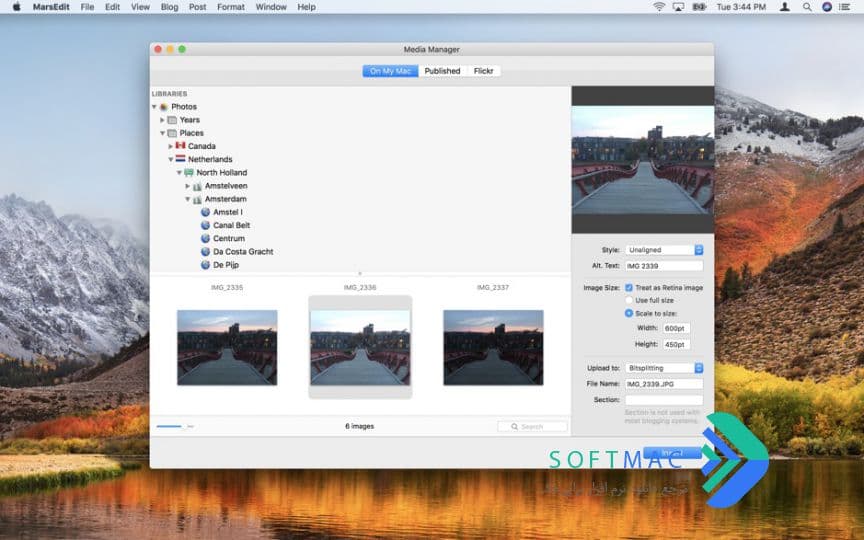Click the Siri icon in menu bar
Screen dimensions: 864x540
click(x=827, y=7)
